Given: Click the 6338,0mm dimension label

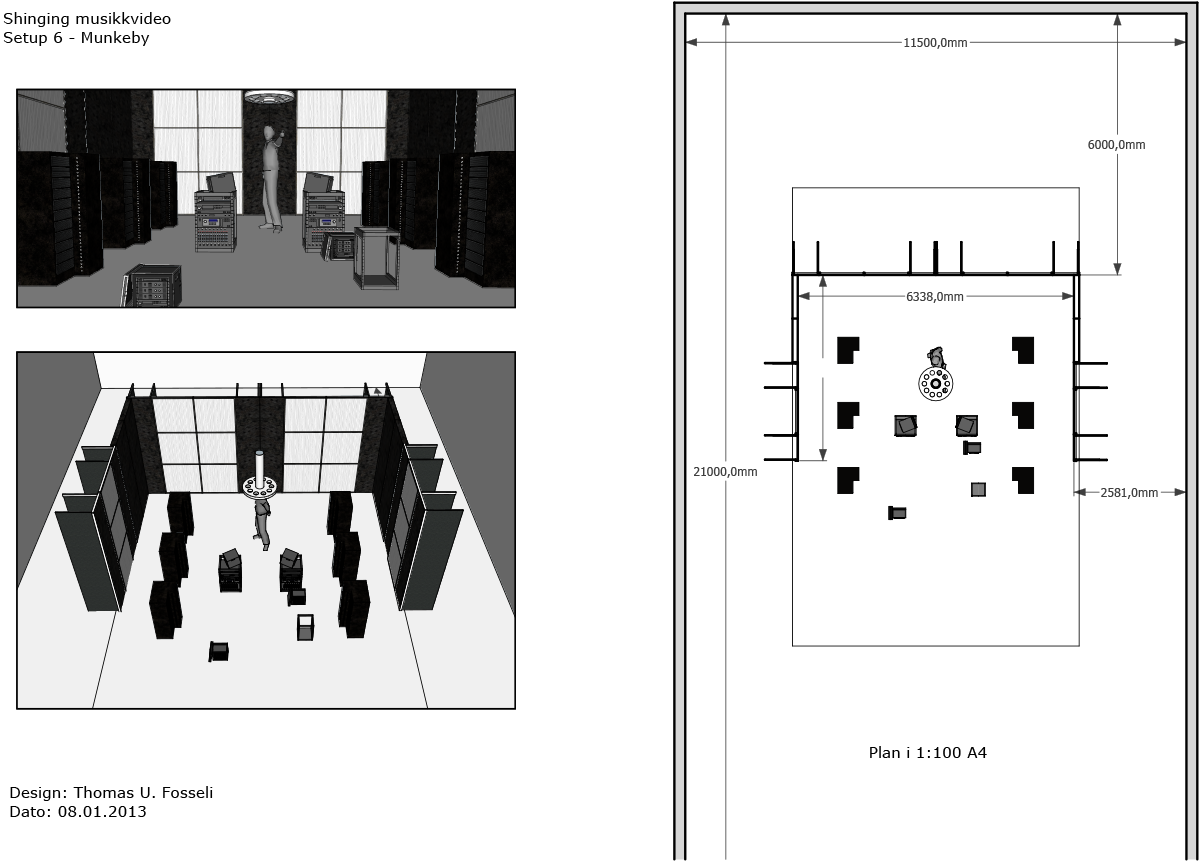Looking at the screenshot, I should point(934,297).
